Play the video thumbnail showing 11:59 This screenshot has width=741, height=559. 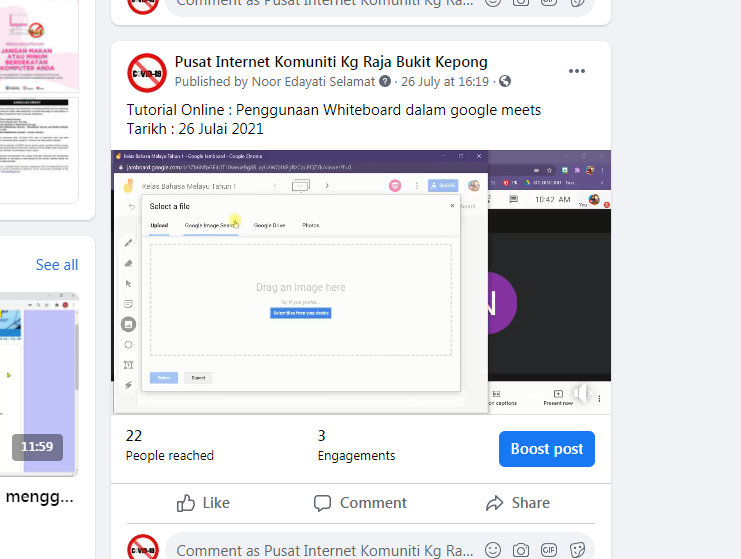coord(38,385)
